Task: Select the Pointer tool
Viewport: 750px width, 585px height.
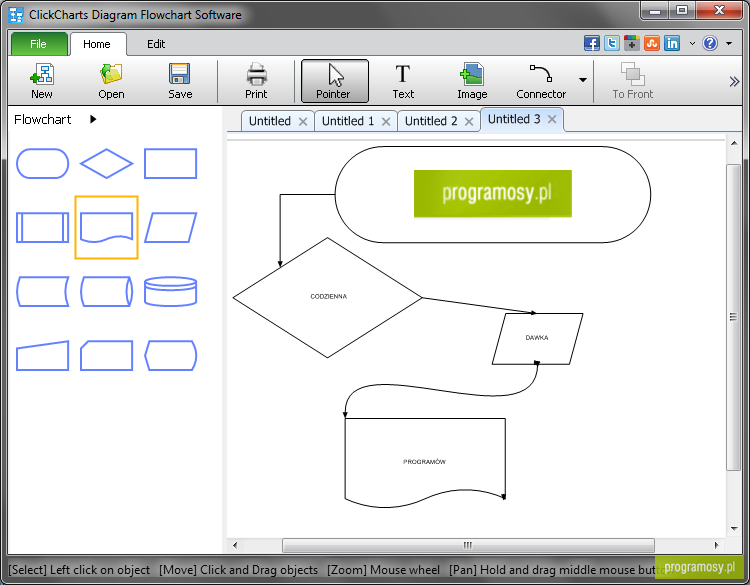Action: (335, 81)
